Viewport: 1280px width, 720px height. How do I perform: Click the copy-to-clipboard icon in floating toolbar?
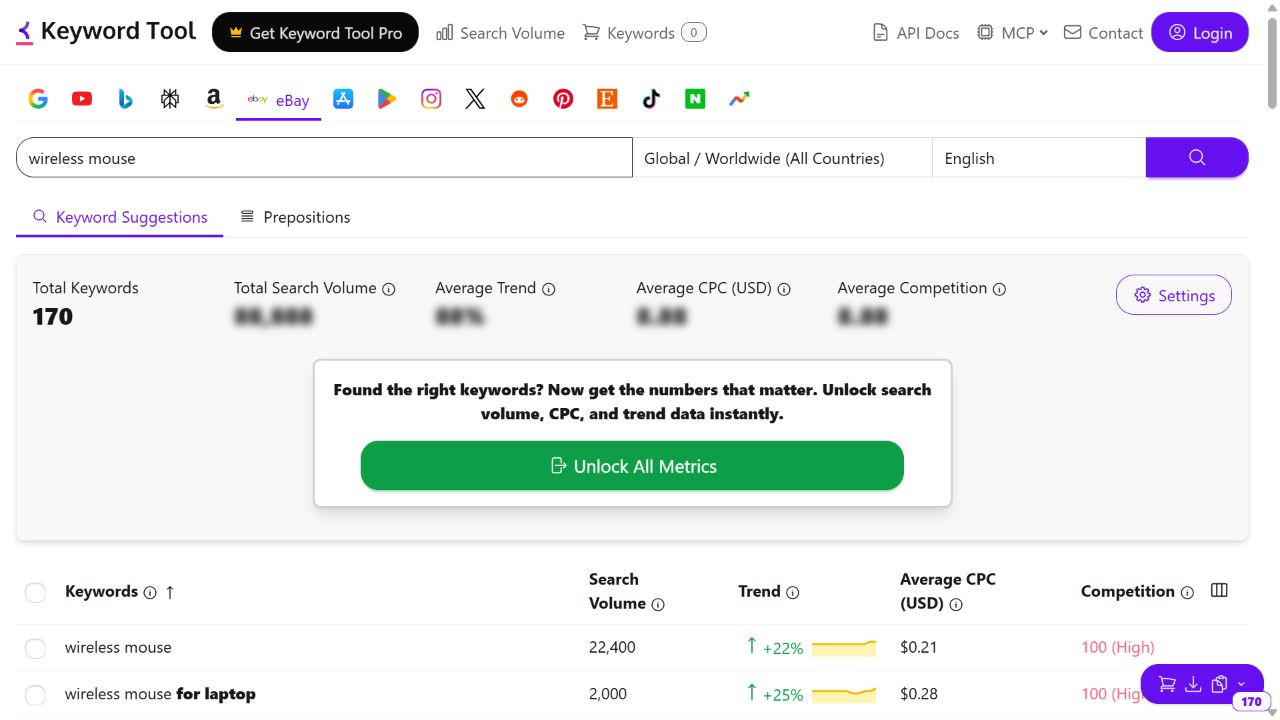(x=1219, y=685)
